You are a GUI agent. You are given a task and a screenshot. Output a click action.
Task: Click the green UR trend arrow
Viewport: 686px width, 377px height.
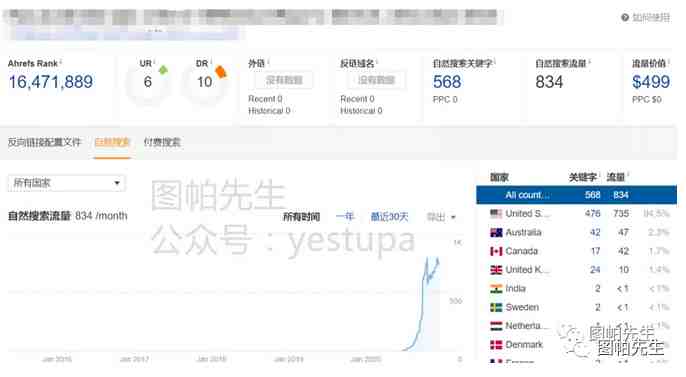163,70
